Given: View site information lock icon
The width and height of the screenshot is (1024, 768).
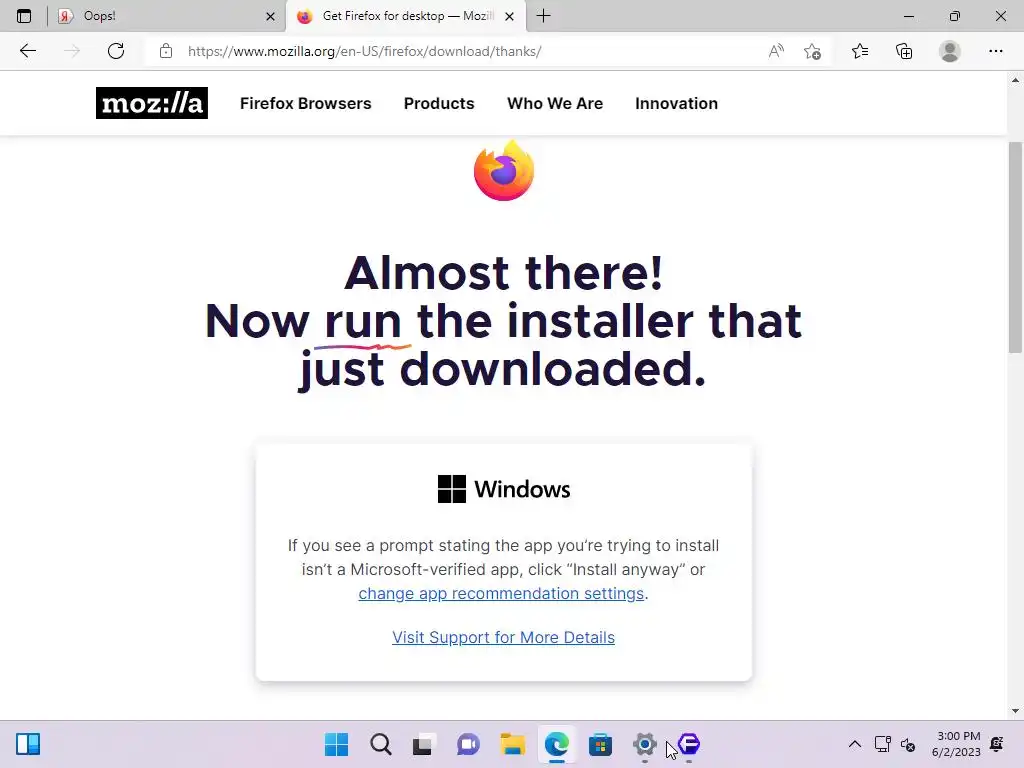Looking at the screenshot, I should 166,51.
